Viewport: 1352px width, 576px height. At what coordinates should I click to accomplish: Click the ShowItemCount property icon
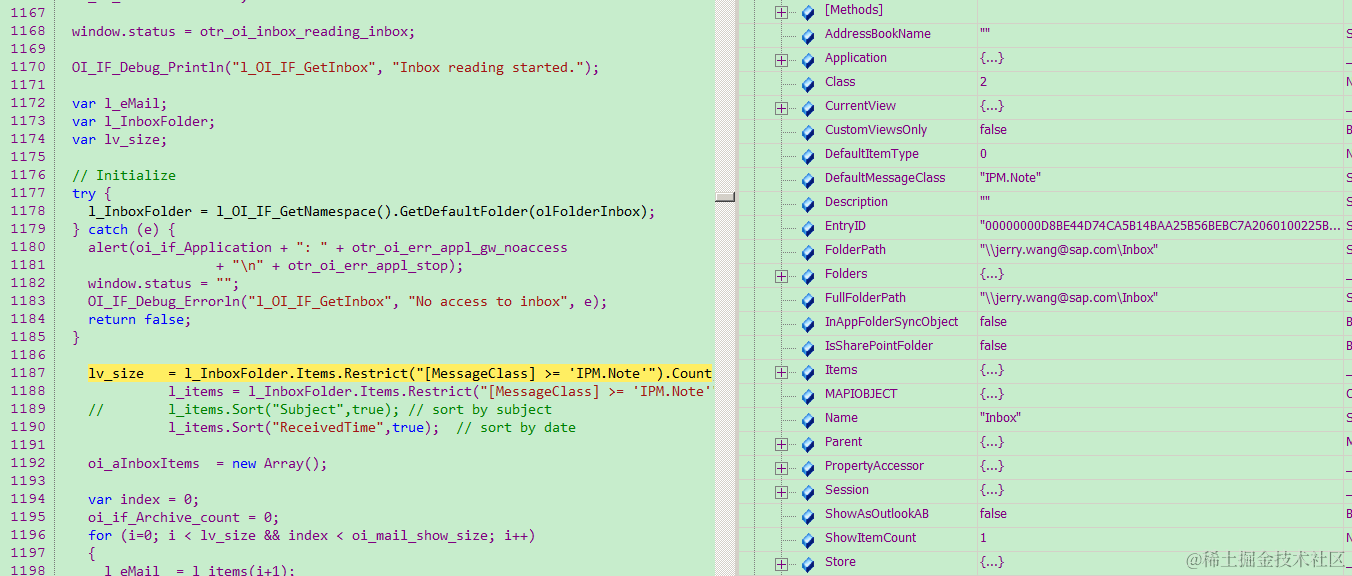[x=808, y=539]
